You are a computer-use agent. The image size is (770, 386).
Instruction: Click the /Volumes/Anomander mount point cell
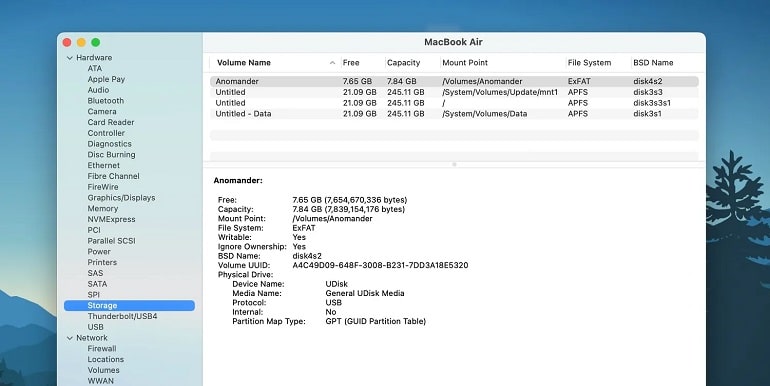(482, 82)
